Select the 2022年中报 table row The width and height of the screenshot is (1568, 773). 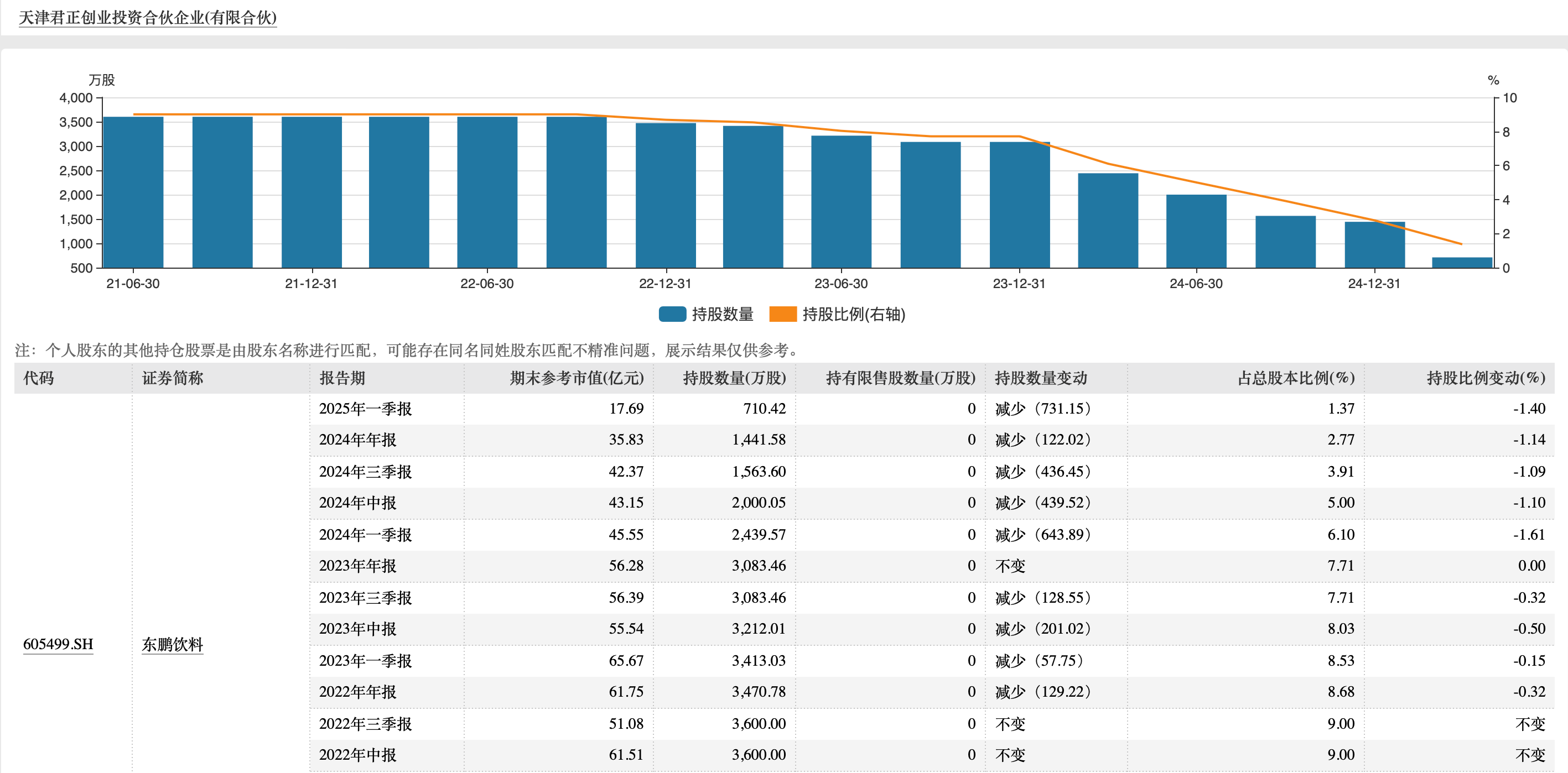click(357, 755)
